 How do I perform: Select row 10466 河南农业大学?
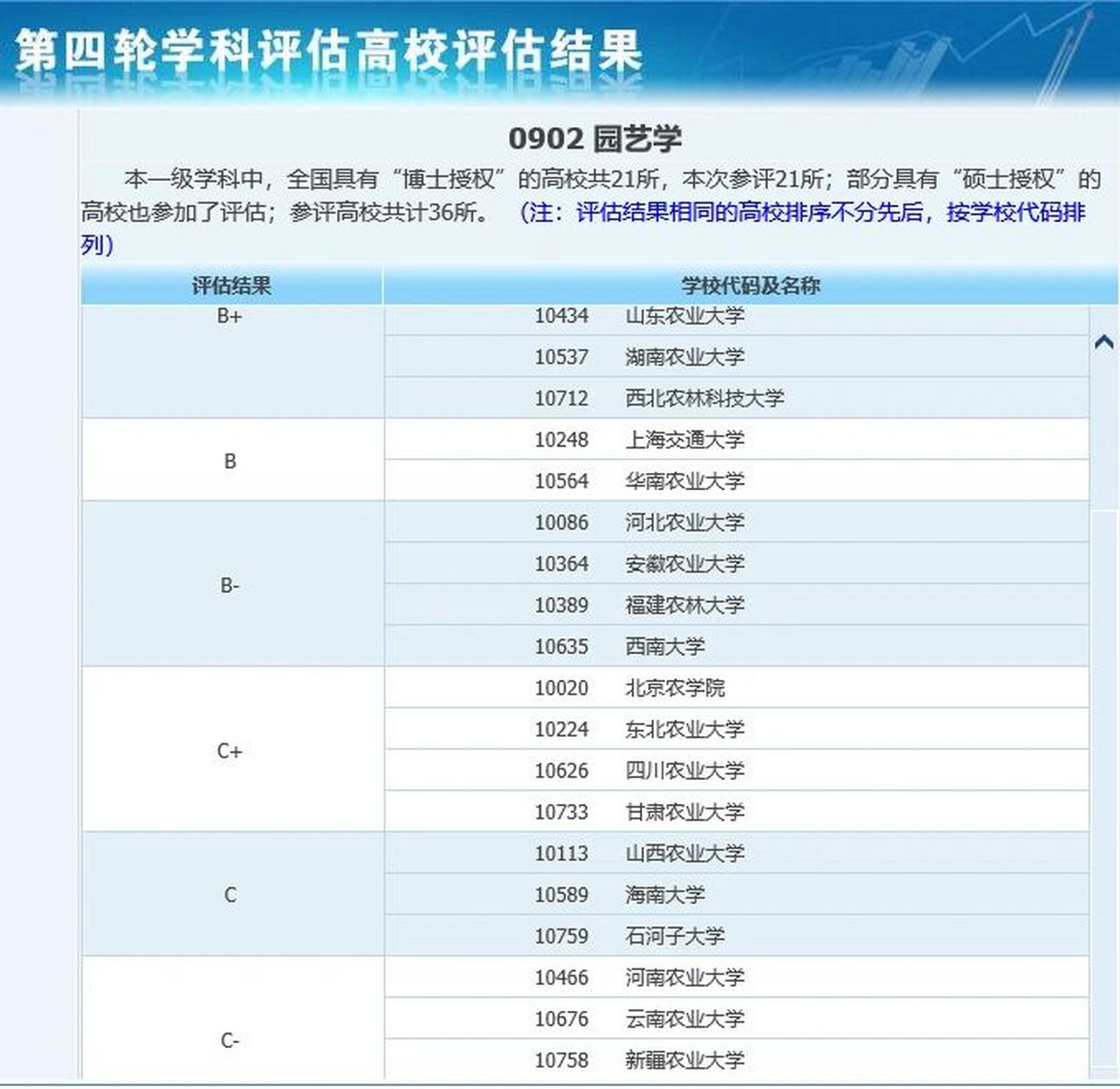(x=736, y=977)
